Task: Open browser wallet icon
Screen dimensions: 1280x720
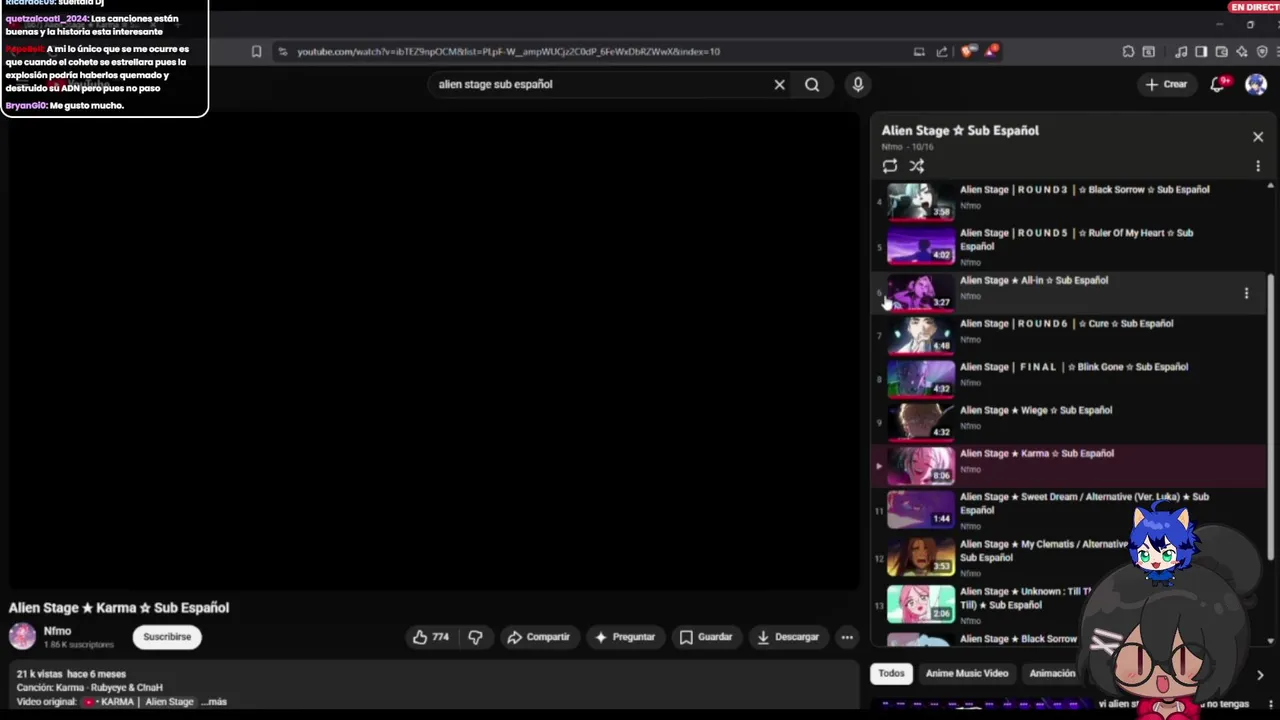Action: tap(1222, 51)
